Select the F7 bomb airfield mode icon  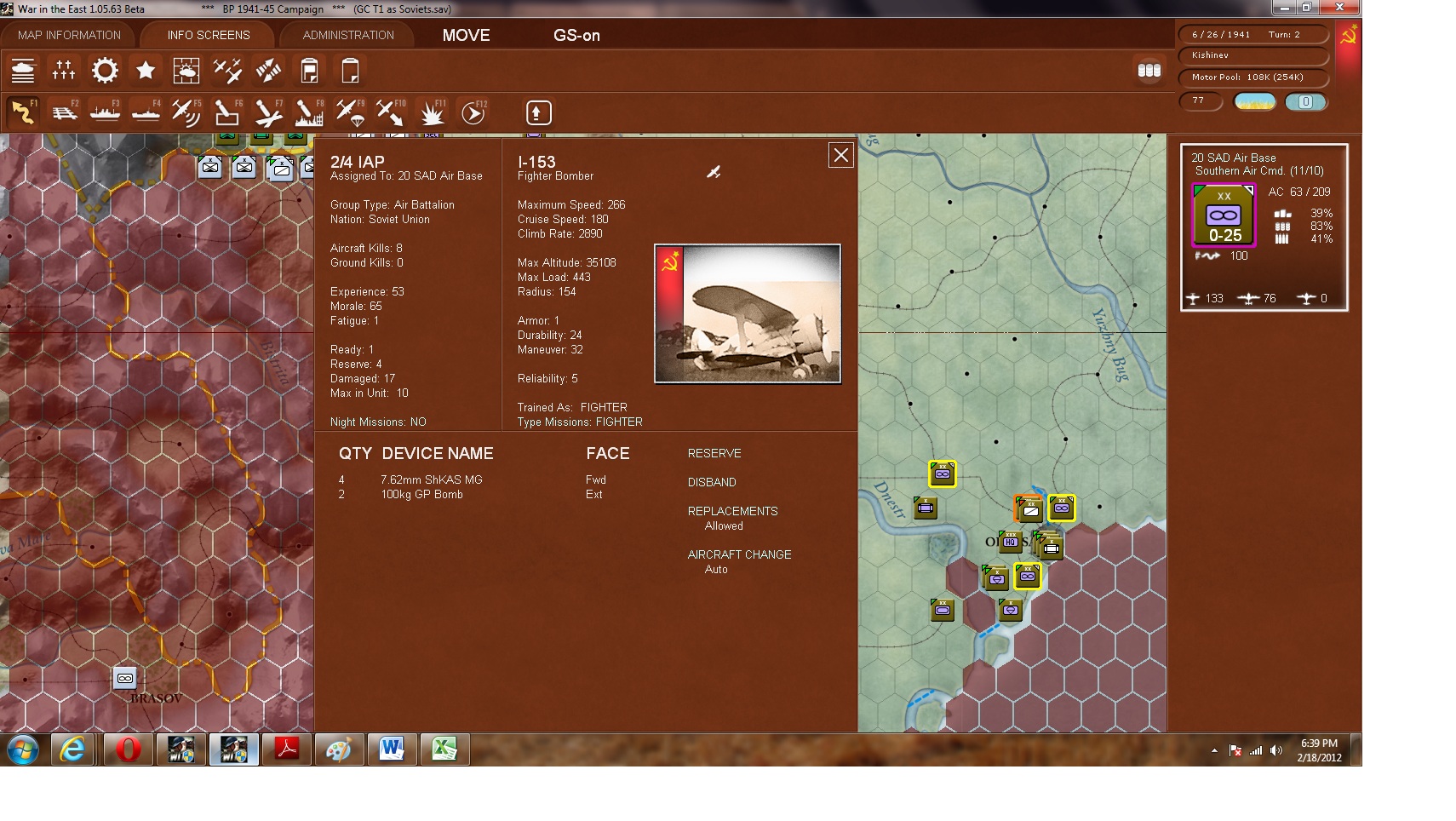(x=268, y=112)
